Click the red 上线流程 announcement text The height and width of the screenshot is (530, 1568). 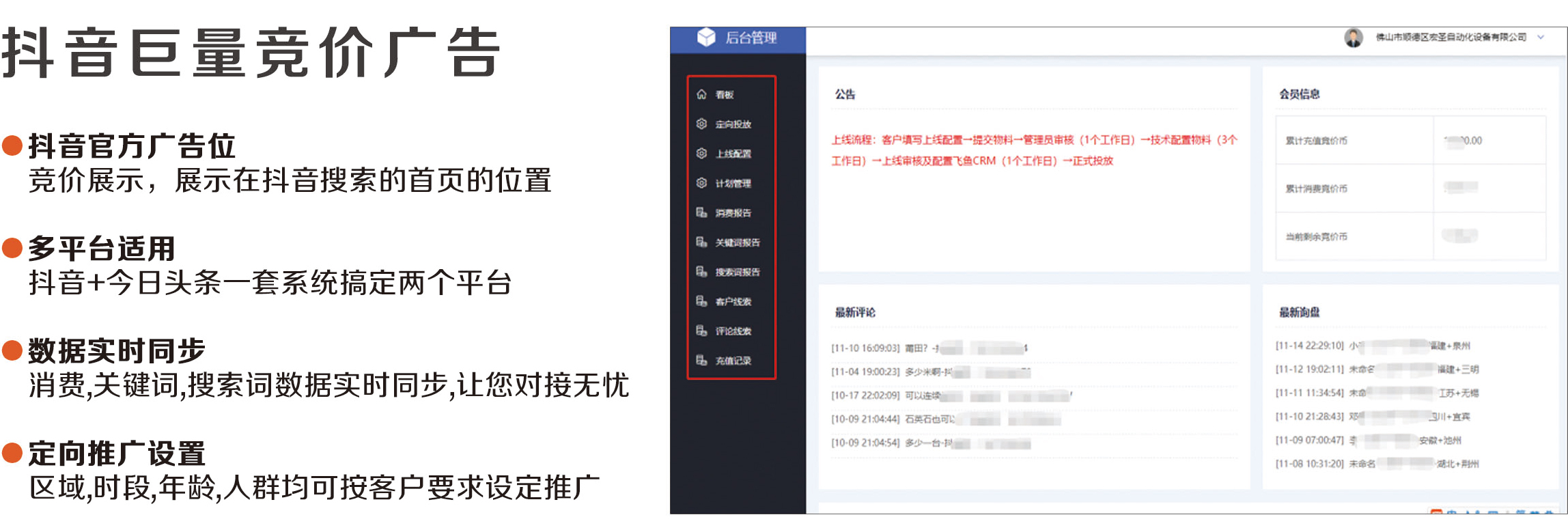(1034, 150)
